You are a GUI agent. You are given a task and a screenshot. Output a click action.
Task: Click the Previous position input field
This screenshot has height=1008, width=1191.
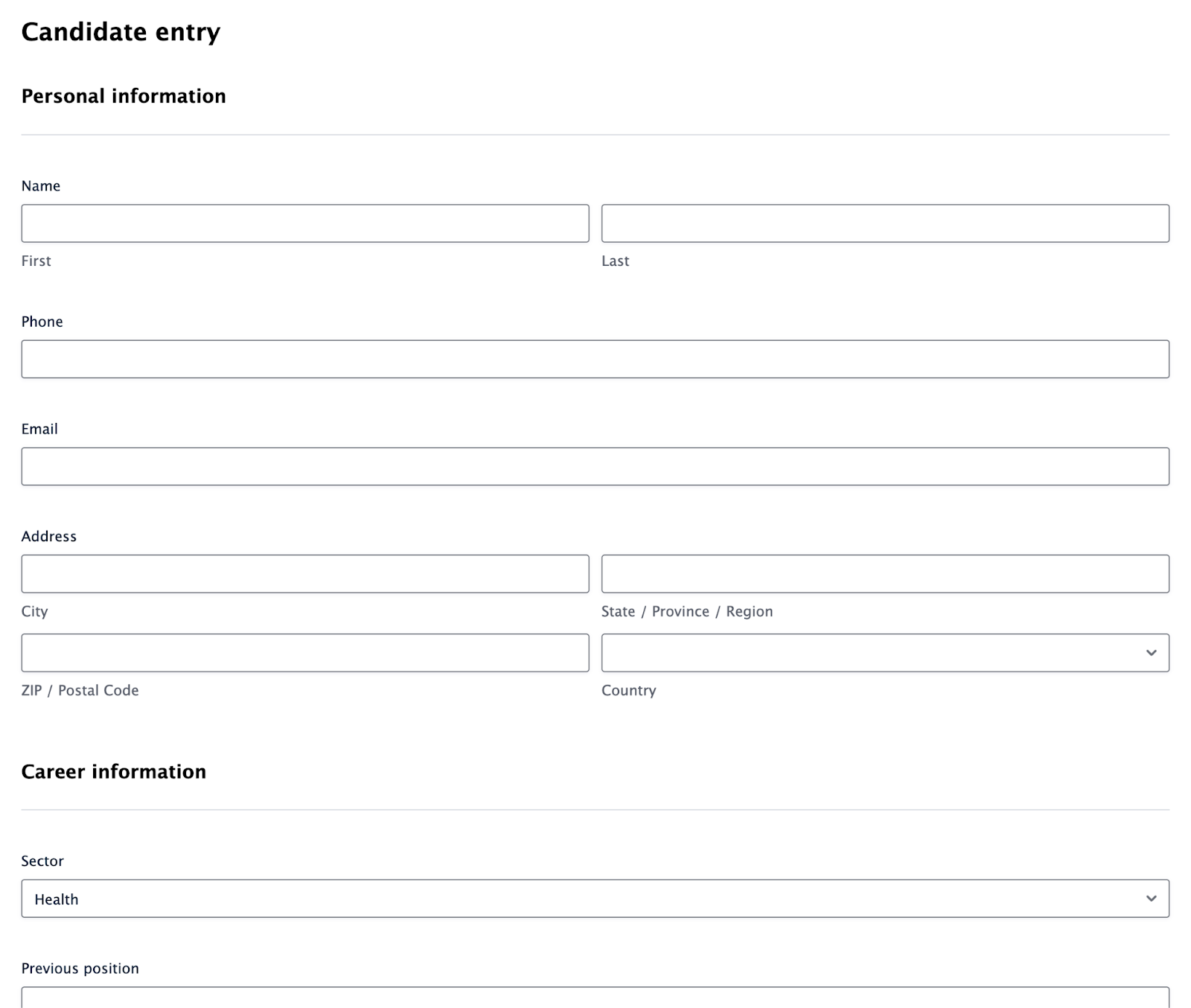(x=595, y=998)
